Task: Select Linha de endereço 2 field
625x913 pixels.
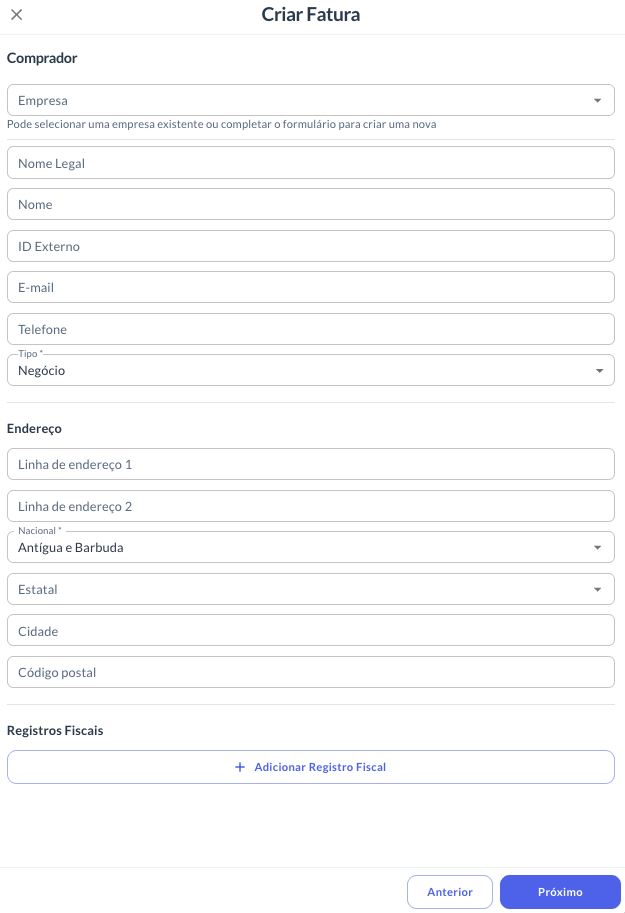Action: click(x=310, y=506)
